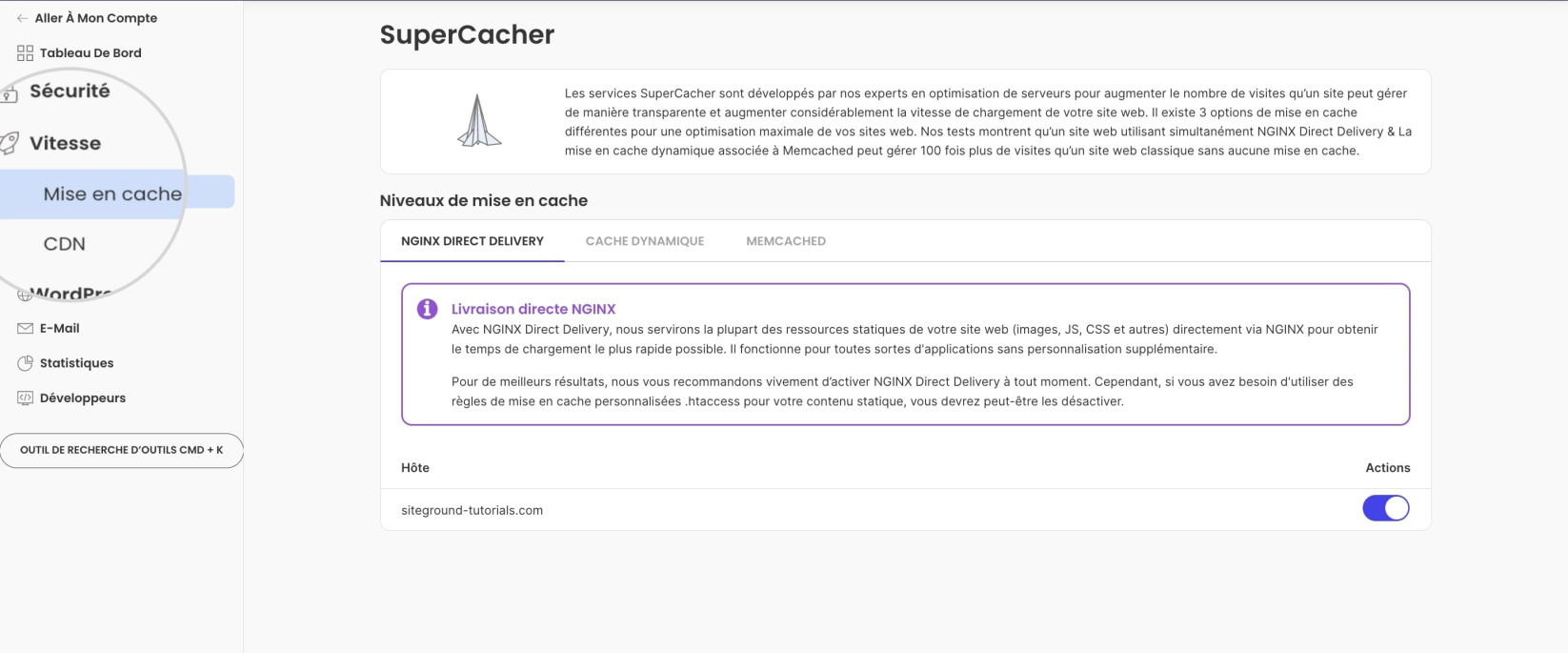Click the back arrow beside Aller À Mon Compte
Screen dimensions: 1568x653
(x=22, y=18)
